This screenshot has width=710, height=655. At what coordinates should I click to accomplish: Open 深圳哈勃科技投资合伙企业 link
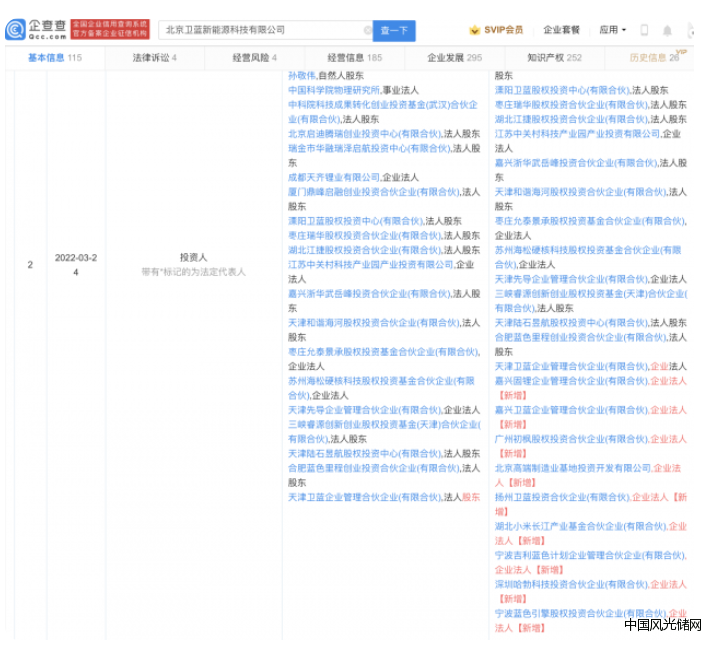click(x=571, y=584)
